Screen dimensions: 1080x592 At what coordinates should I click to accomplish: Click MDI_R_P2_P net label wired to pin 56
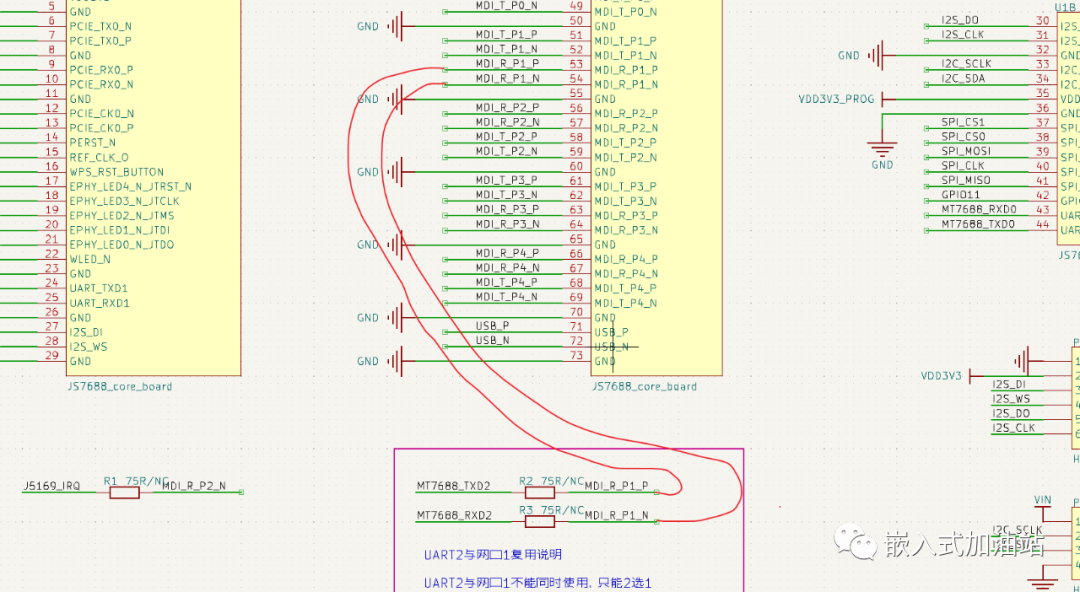(507, 108)
